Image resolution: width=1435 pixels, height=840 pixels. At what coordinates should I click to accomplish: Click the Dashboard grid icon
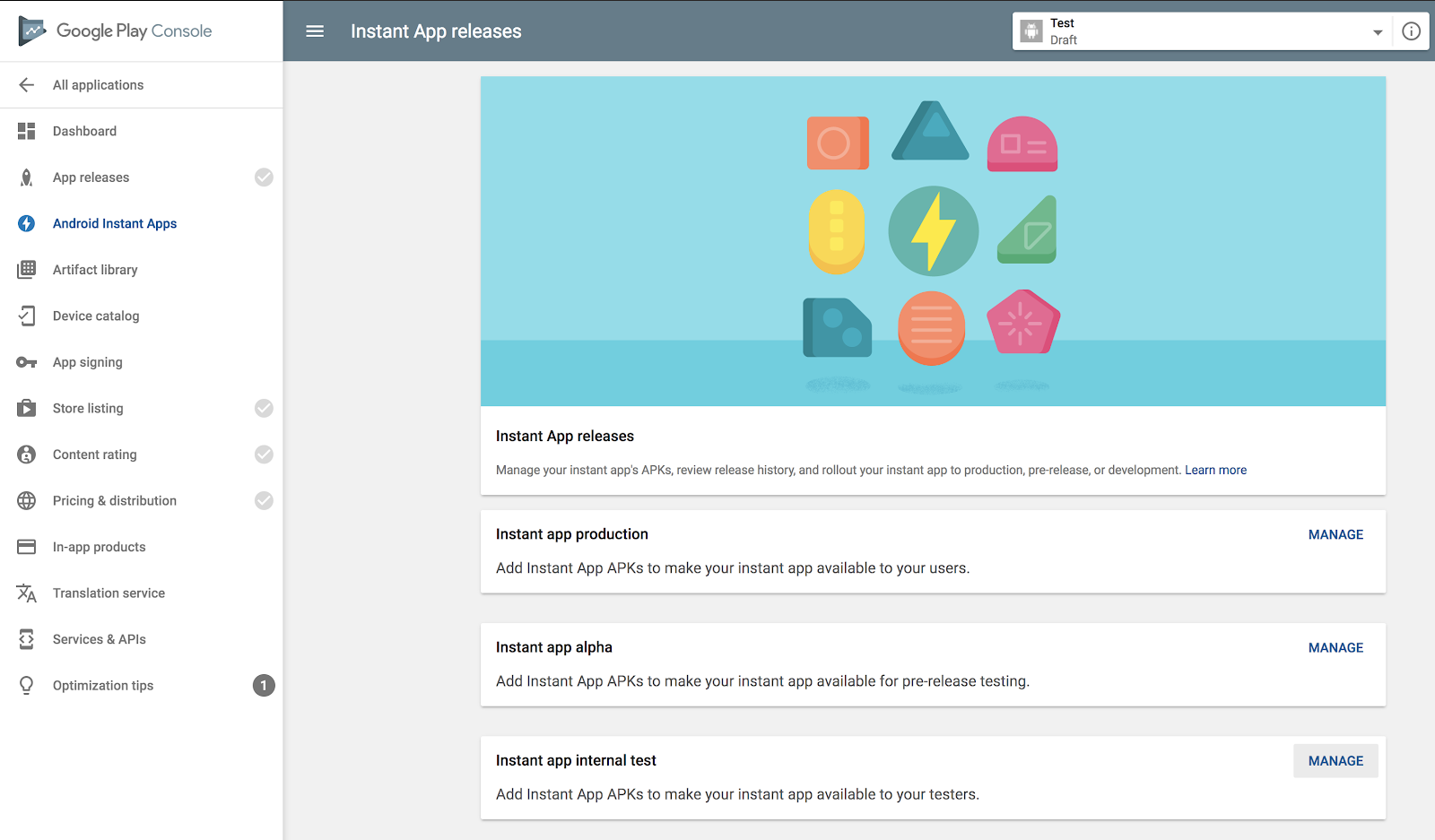27,131
